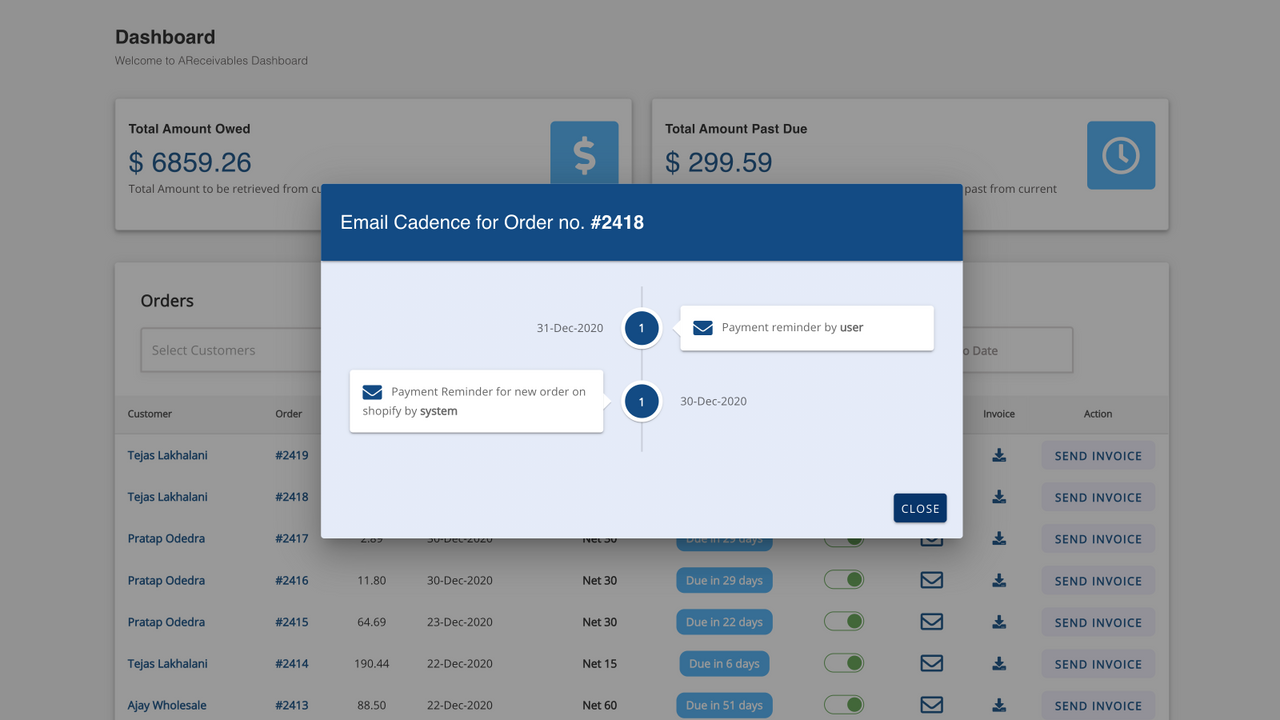1280x720 pixels.
Task: Toggle the reminder switch for order #2416
Action: [844, 580]
